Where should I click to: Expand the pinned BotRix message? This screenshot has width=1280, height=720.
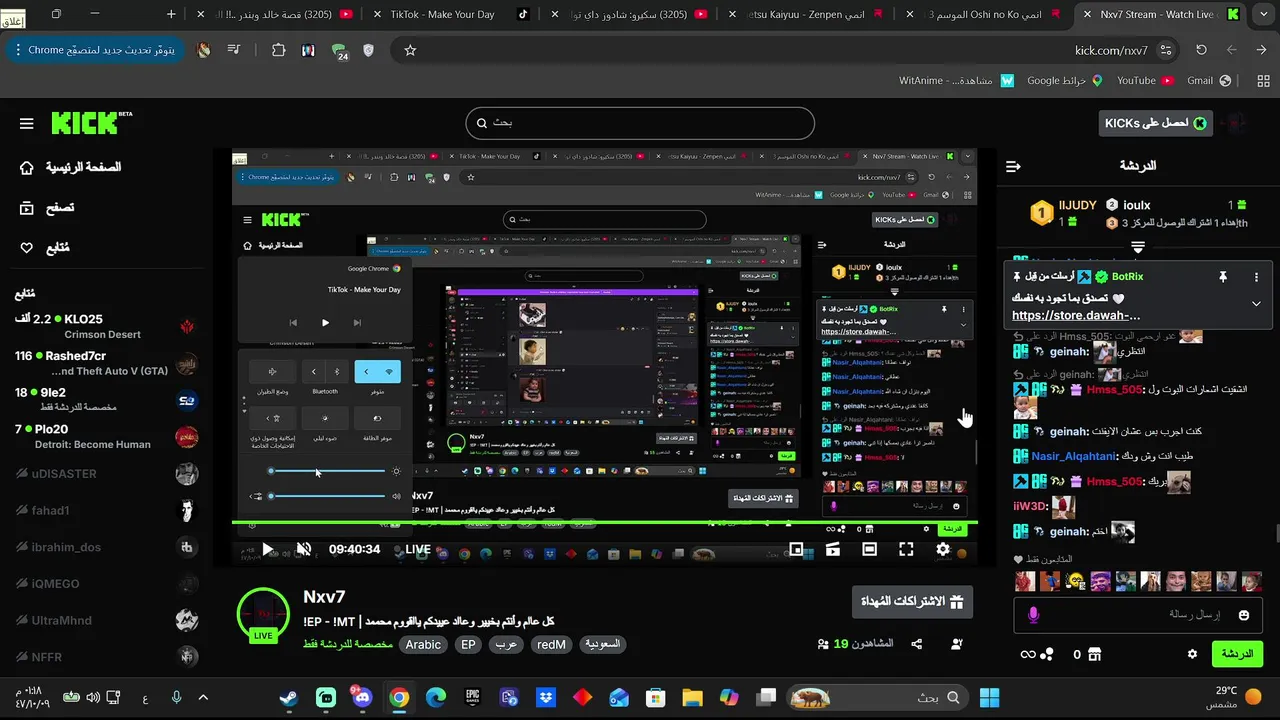(x=1256, y=303)
